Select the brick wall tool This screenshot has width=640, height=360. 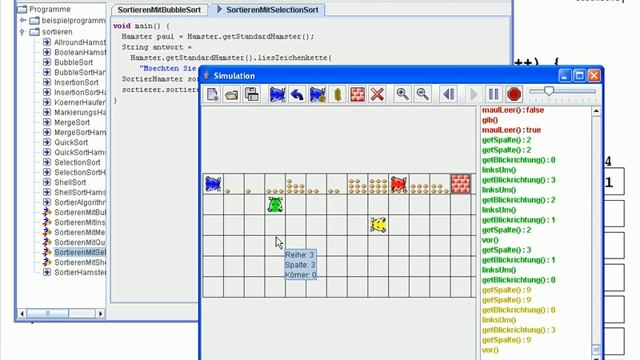click(358, 94)
